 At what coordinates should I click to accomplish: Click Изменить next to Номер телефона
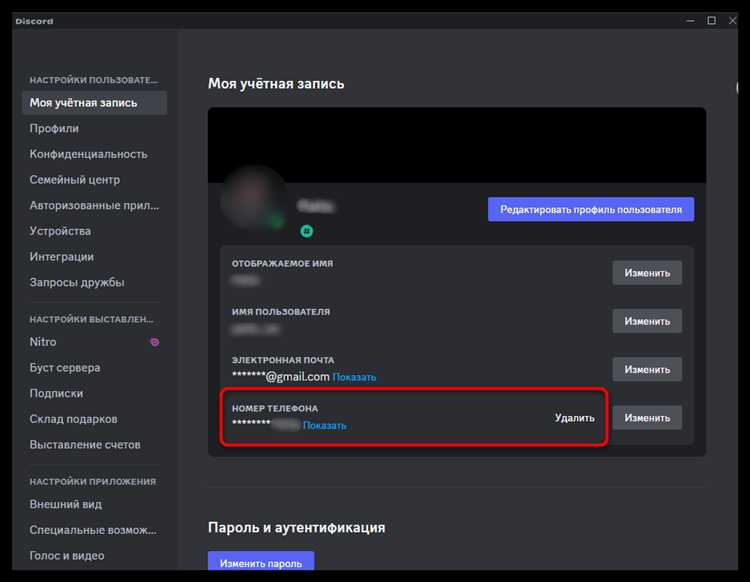[x=647, y=417]
